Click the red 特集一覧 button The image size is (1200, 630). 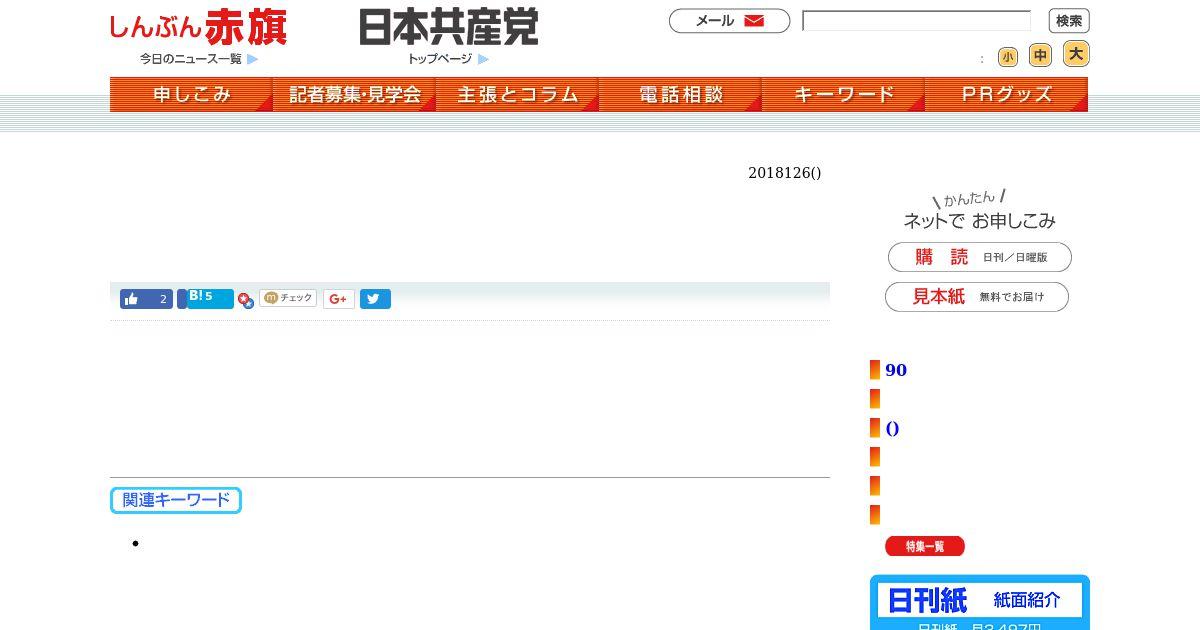[925, 546]
